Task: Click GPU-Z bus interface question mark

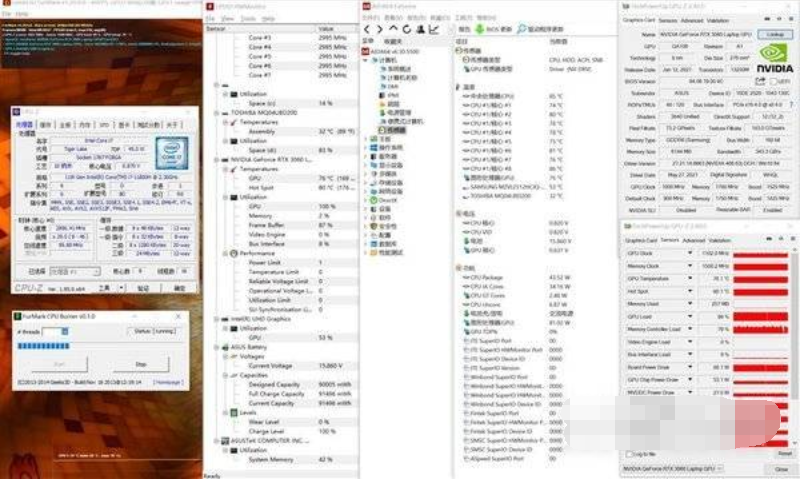Action: tap(791, 105)
